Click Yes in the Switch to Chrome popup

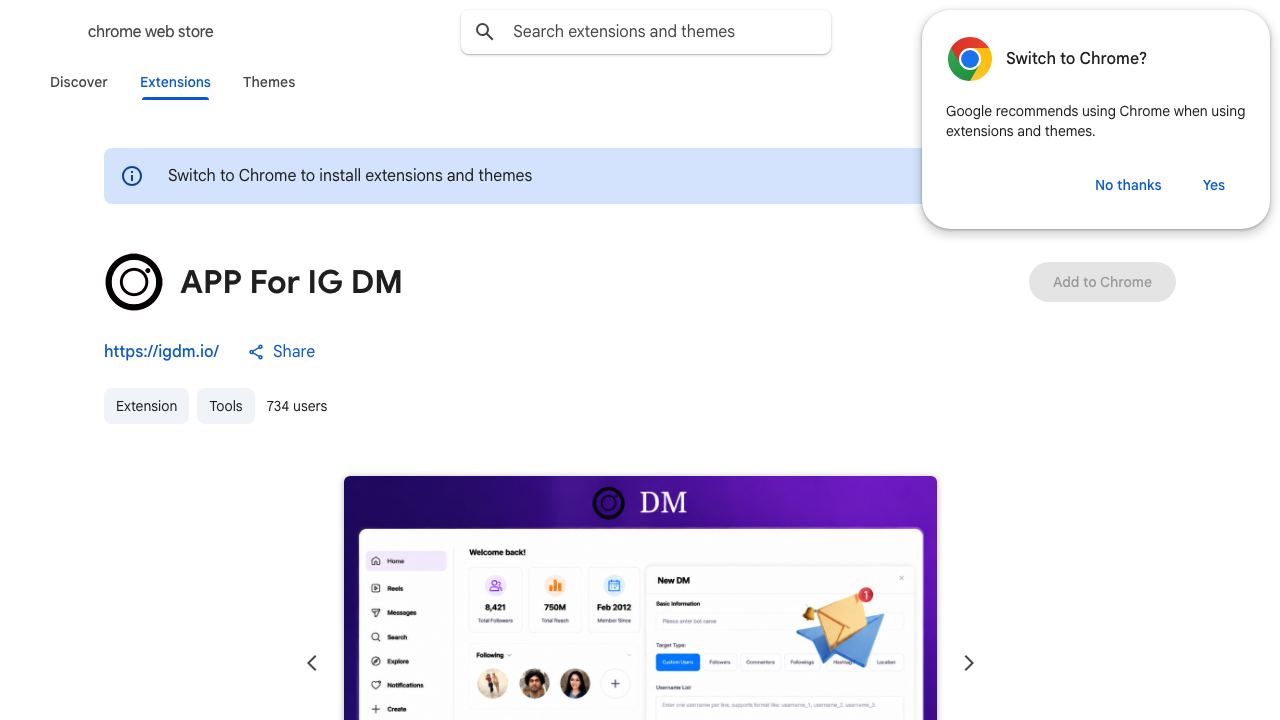coord(1214,185)
